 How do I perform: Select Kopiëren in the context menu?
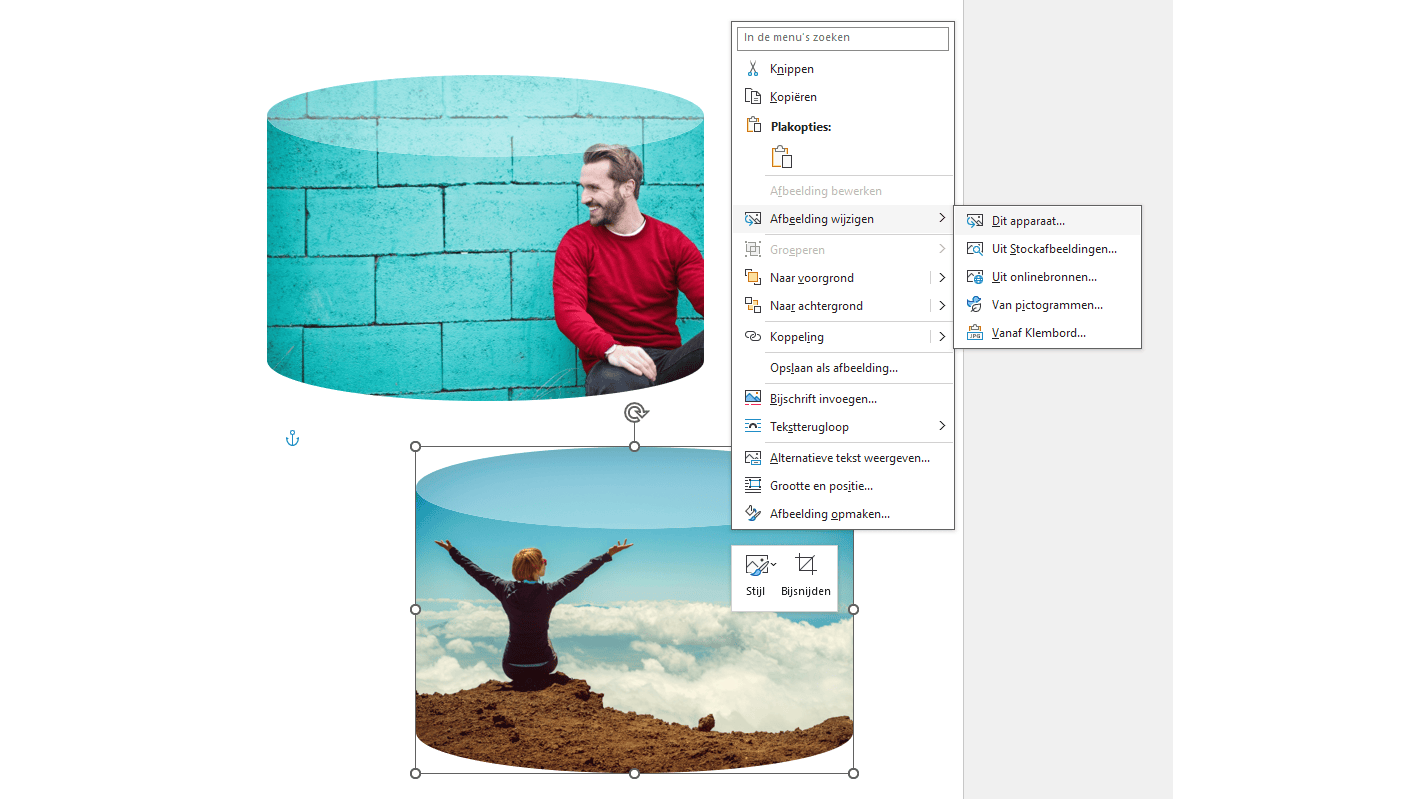(x=842, y=97)
